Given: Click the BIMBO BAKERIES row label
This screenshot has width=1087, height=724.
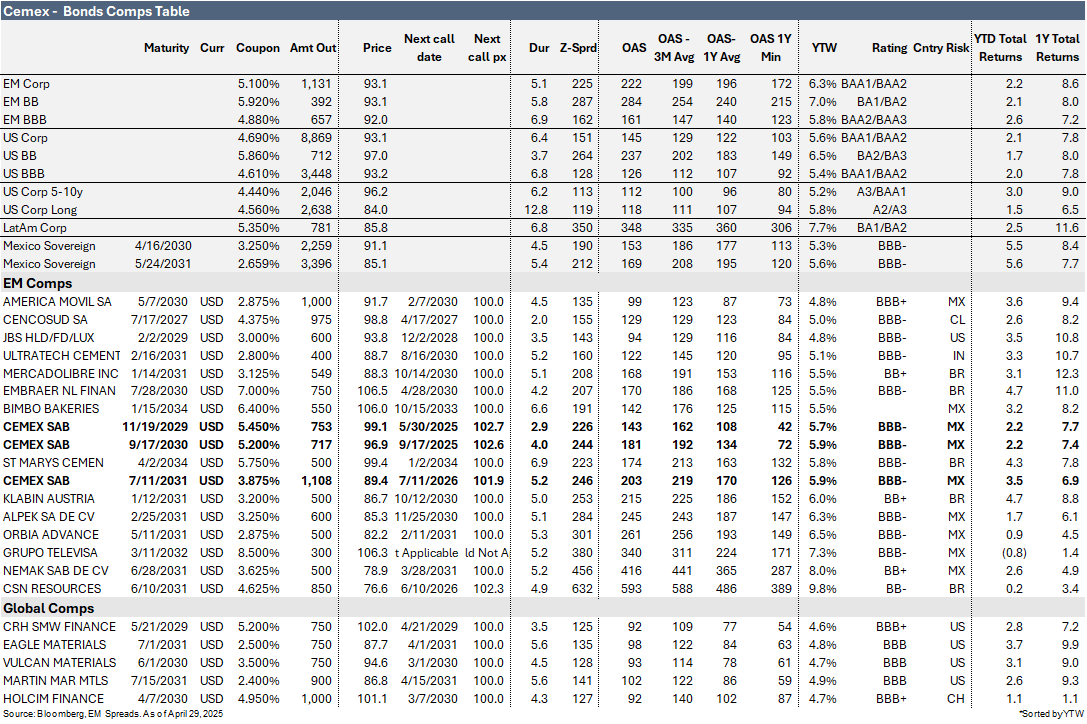Looking at the screenshot, I should pyautogui.click(x=51, y=409).
